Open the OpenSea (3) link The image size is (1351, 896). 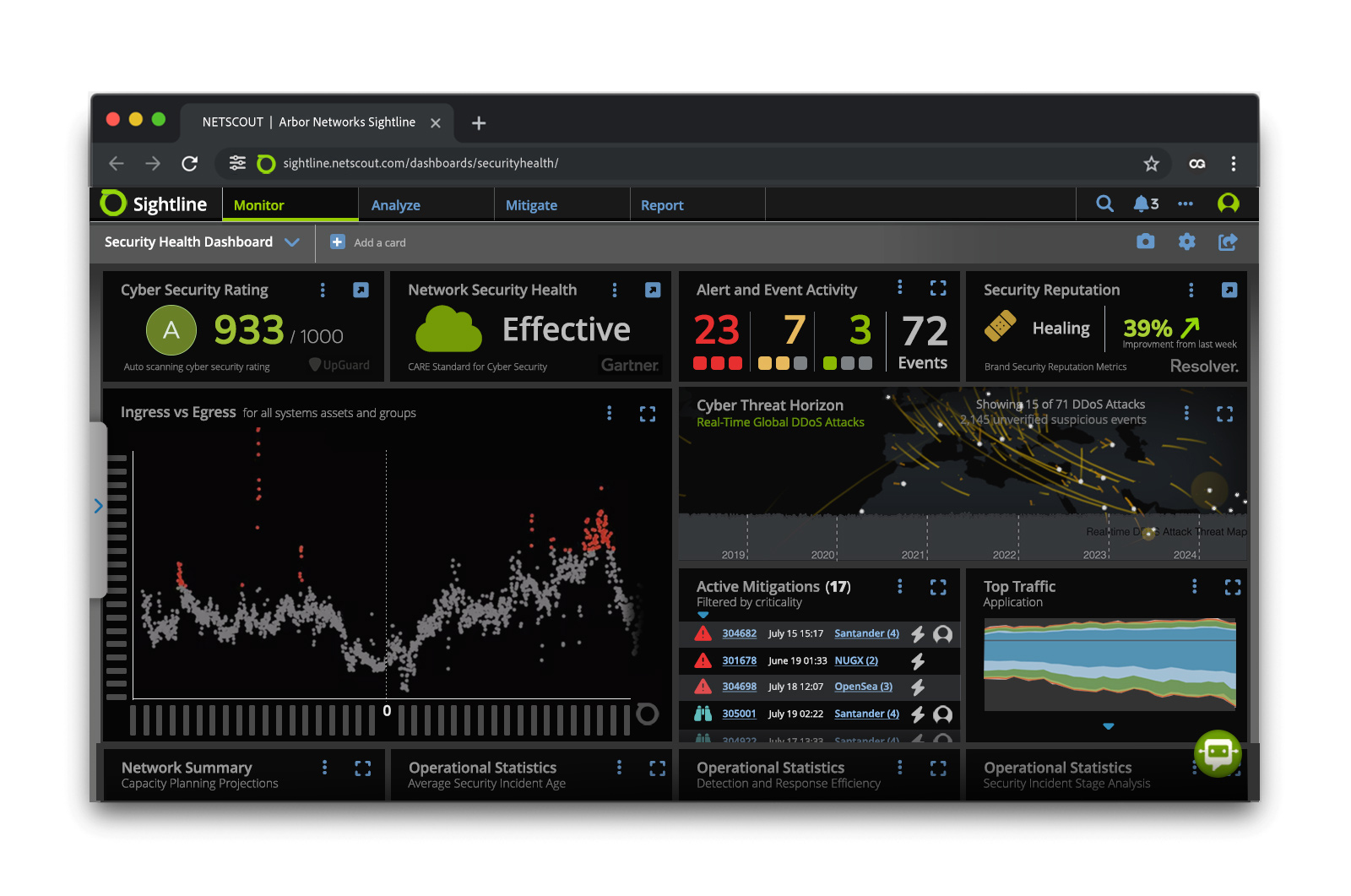(x=864, y=687)
